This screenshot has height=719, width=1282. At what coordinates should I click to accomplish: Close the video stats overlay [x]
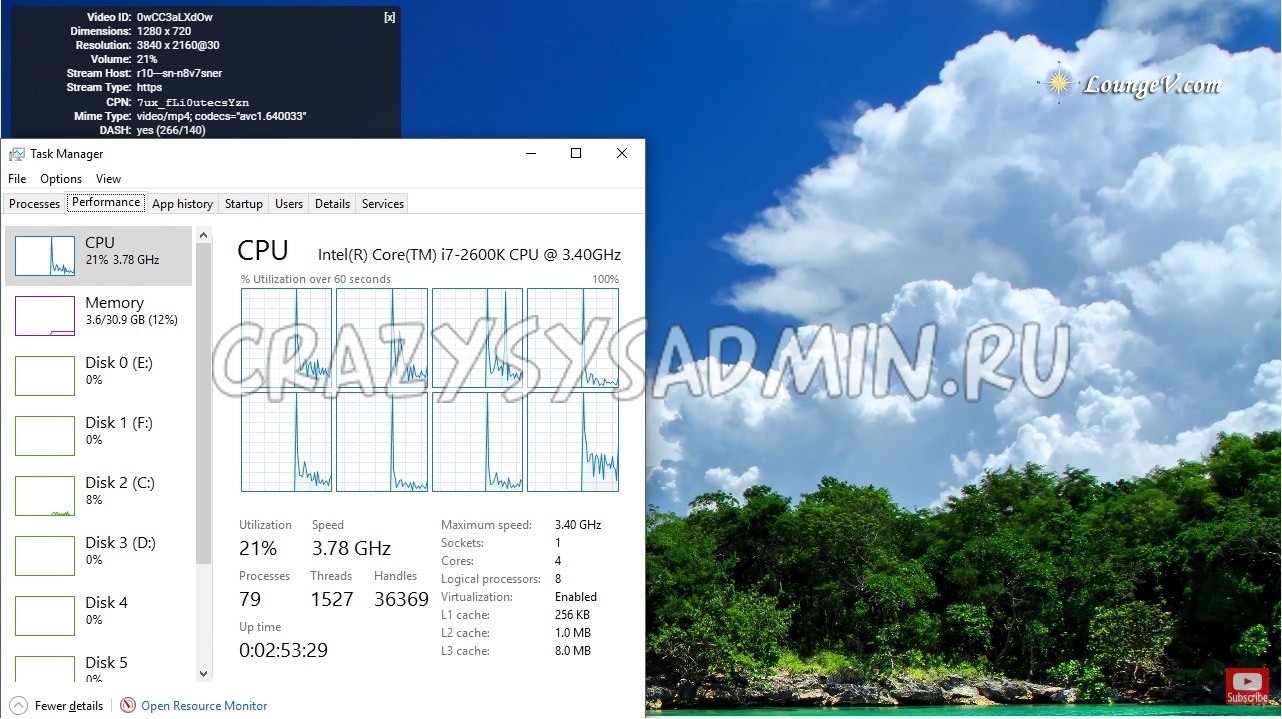389,17
